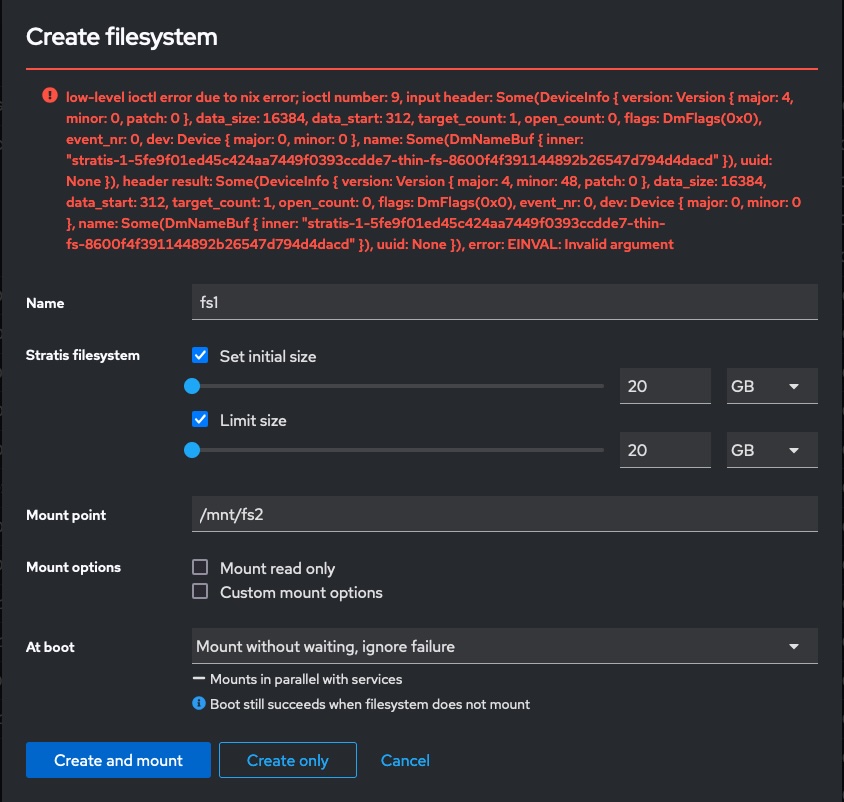Enable Custom mount options checkbox
Image resolution: width=844 pixels, height=802 pixels.
(x=200, y=592)
